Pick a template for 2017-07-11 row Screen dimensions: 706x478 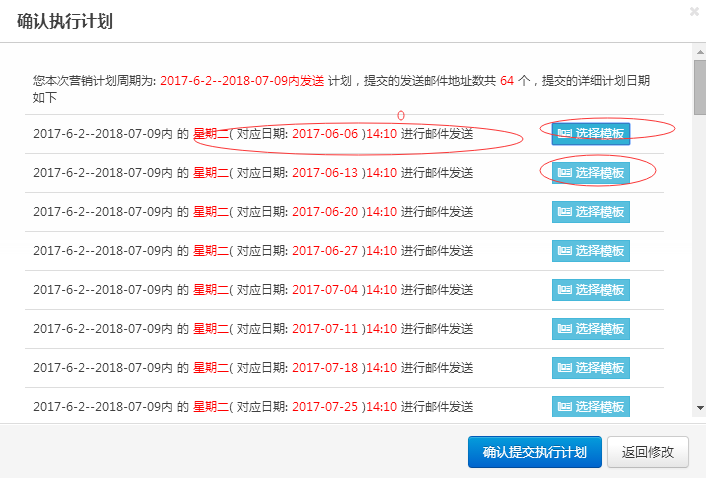pyautogui.click(x=591, y=329)
